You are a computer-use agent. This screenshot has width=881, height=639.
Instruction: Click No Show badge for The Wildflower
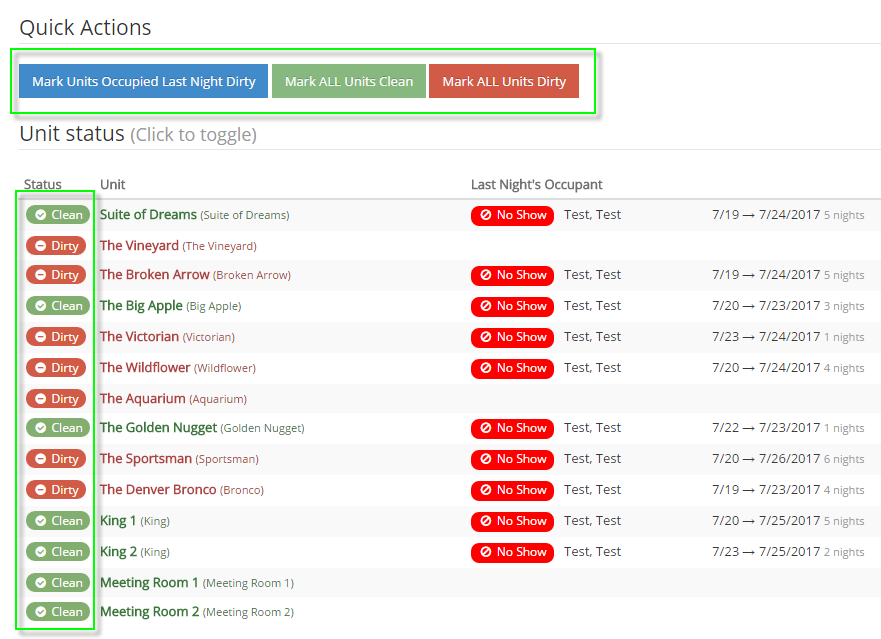tap(512, 368)
